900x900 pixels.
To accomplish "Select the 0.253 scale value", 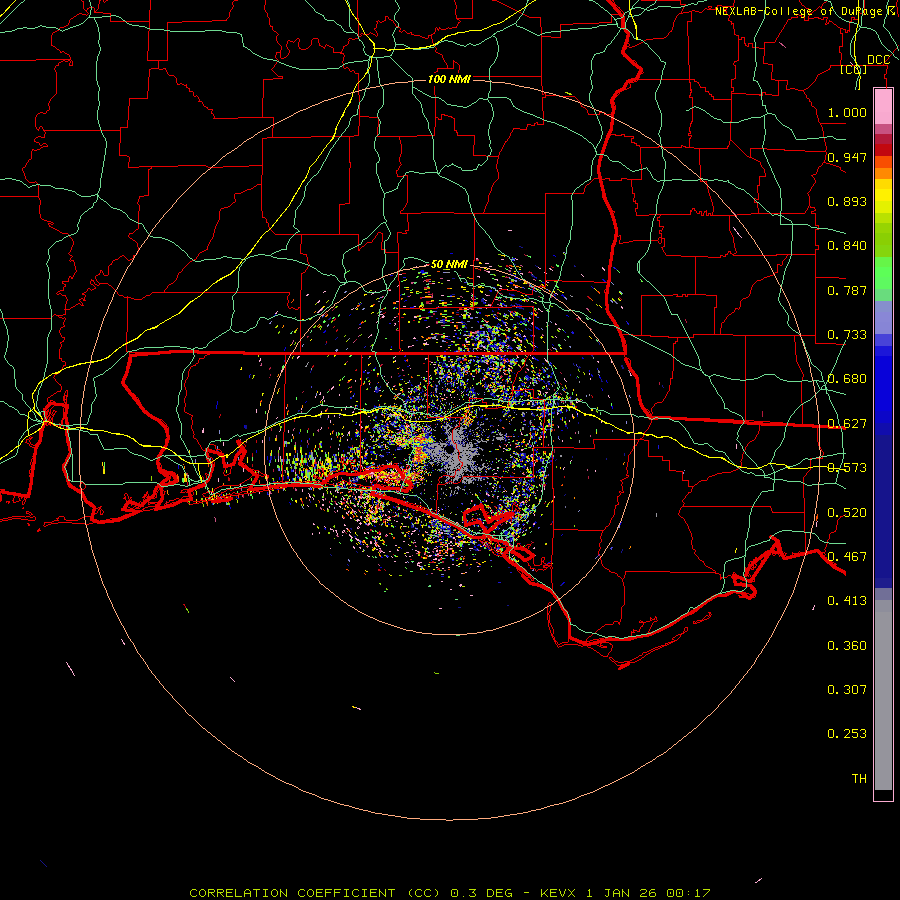I will click(x=847, y=734).
